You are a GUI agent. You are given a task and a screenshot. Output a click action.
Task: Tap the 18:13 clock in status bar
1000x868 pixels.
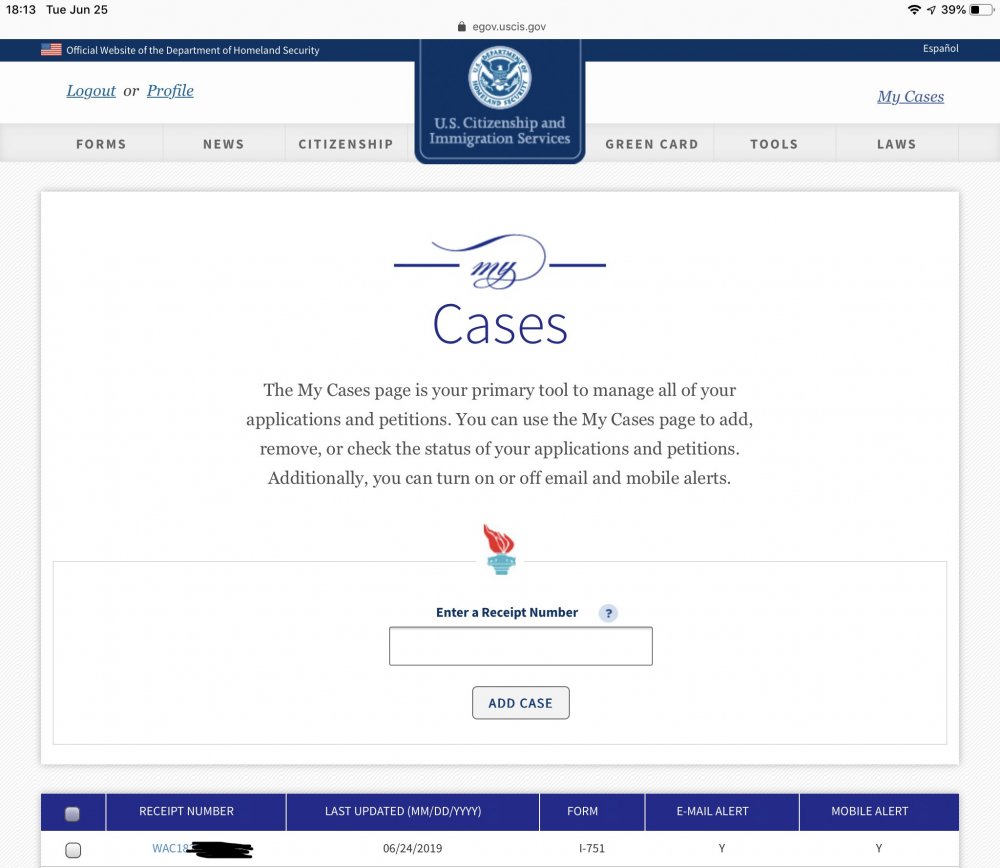coord(21,10)
